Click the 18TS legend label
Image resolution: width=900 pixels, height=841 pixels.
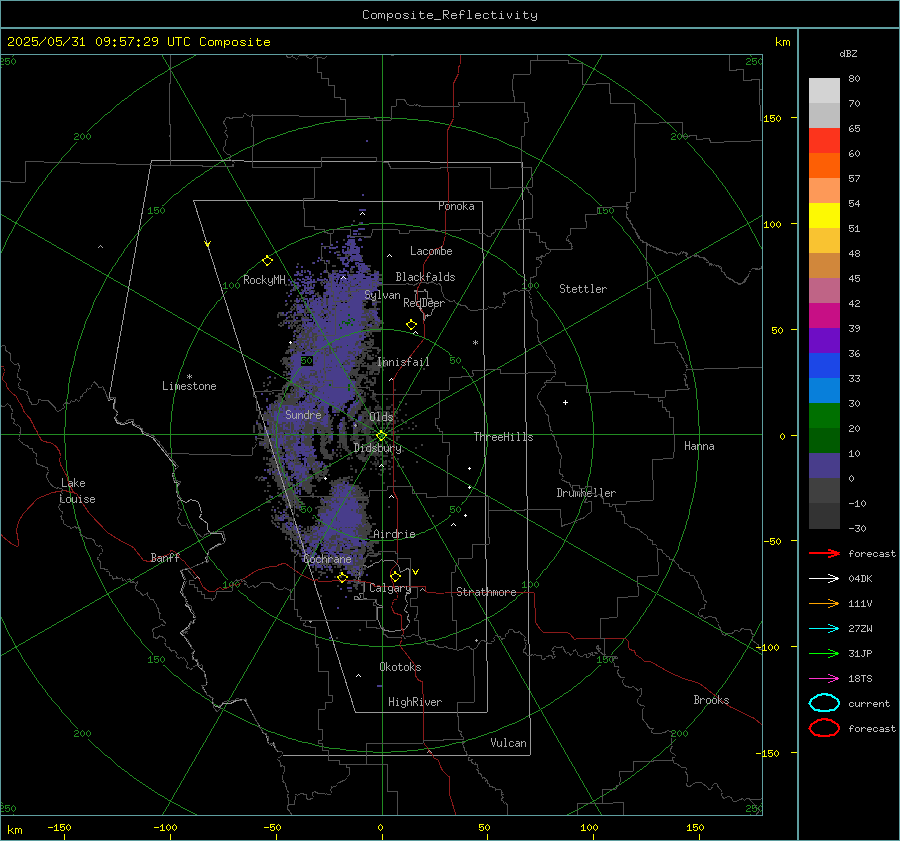click(x=860, y=679)
